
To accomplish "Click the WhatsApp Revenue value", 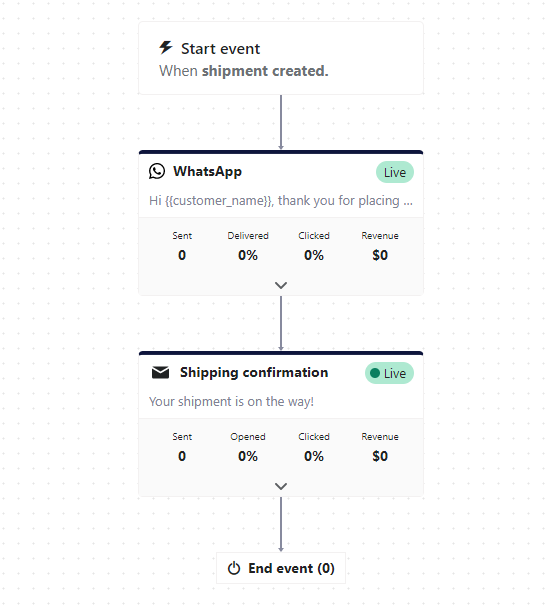I will pos(380,255).
